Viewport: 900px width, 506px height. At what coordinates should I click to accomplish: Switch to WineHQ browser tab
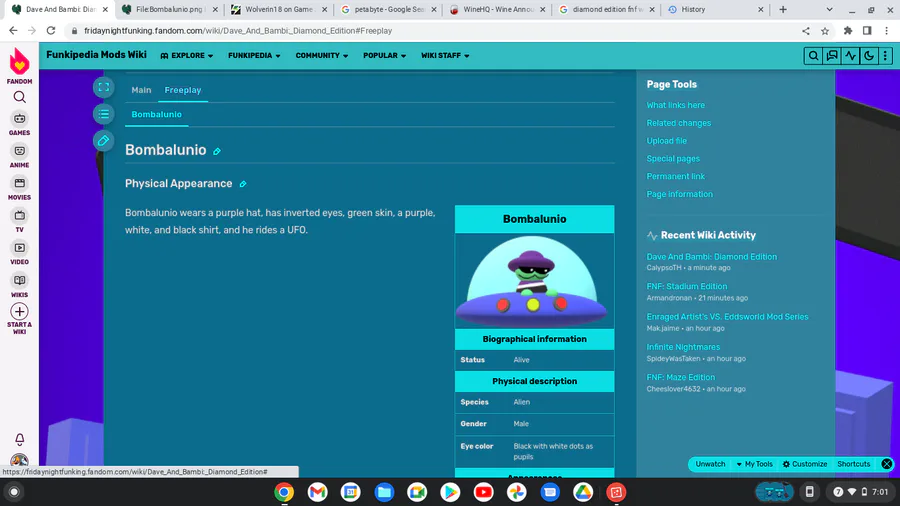pos(496,10)
